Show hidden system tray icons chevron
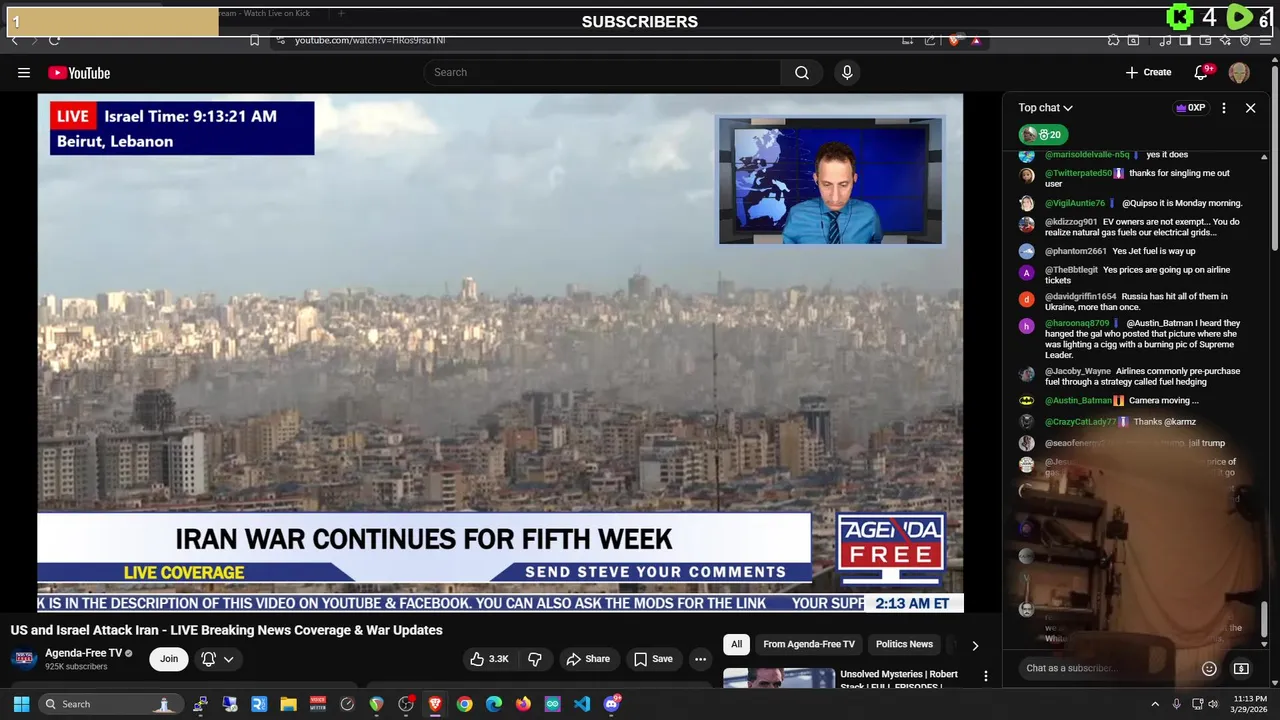Image resolution: width=1280 pixels, height=720 pixels. tap(1155, 704)
